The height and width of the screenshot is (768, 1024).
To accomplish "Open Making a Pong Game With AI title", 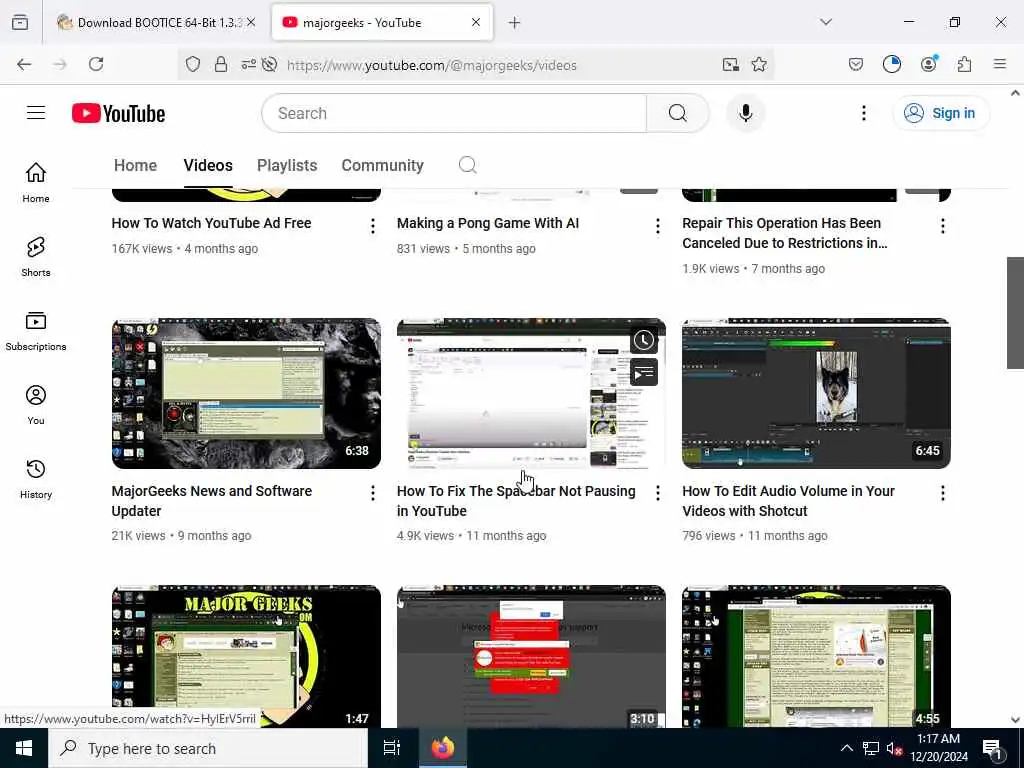I will click(488, 223).
